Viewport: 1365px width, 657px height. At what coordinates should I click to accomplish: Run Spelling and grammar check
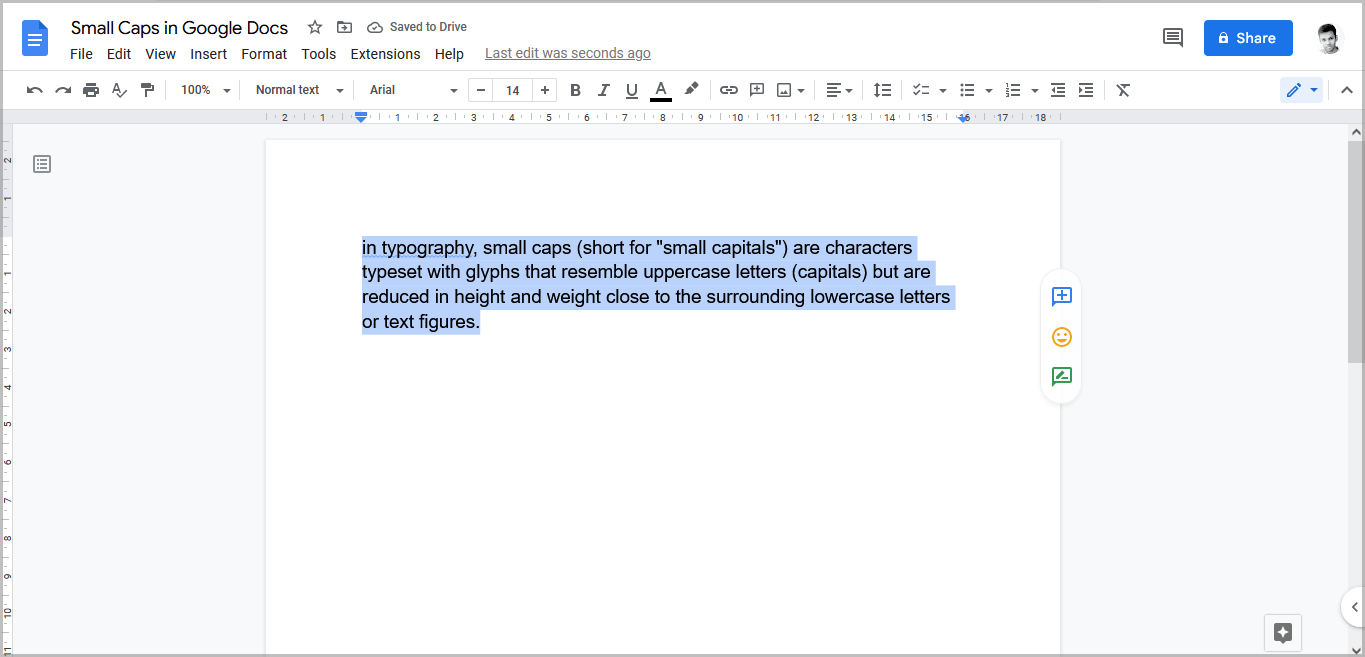point(119,90)
